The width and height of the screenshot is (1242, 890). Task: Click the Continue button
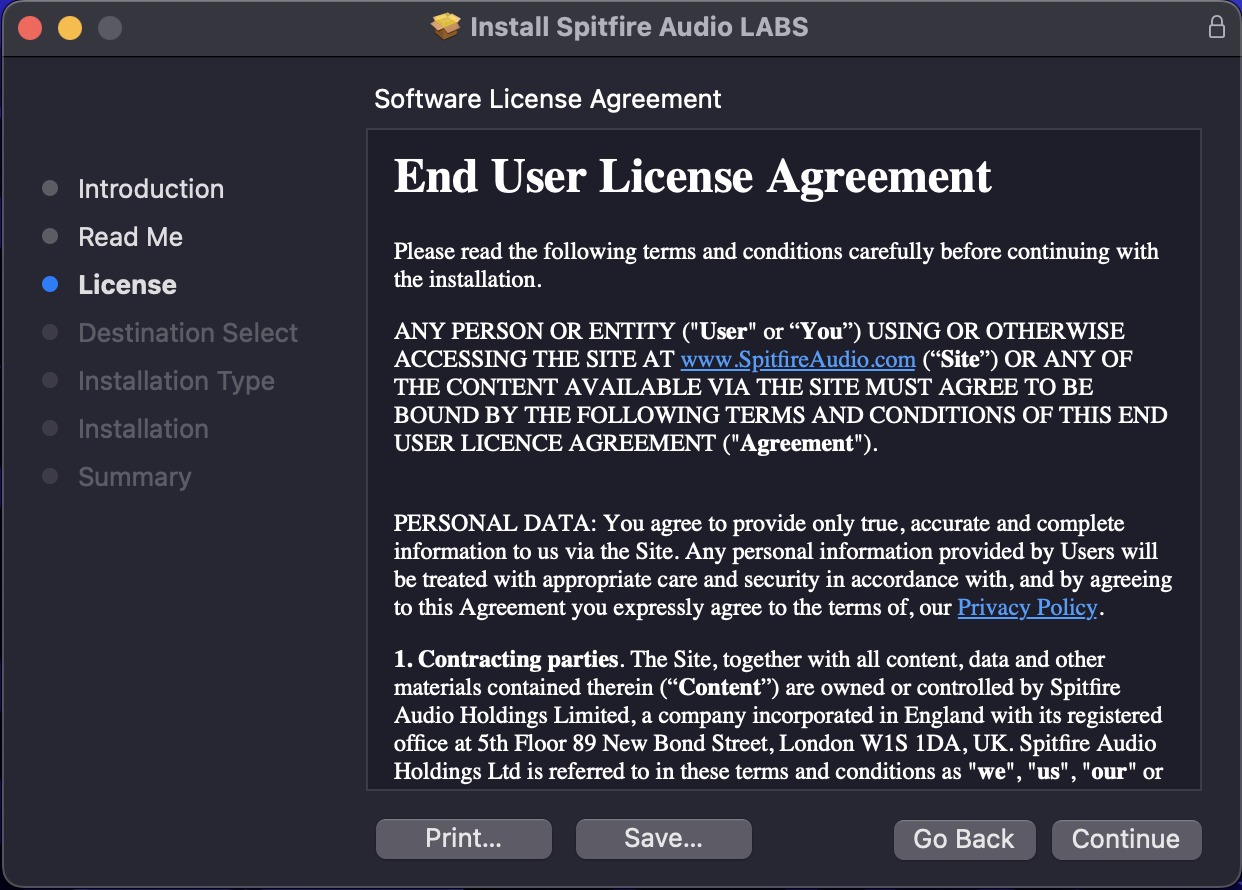pos(1126,839)
